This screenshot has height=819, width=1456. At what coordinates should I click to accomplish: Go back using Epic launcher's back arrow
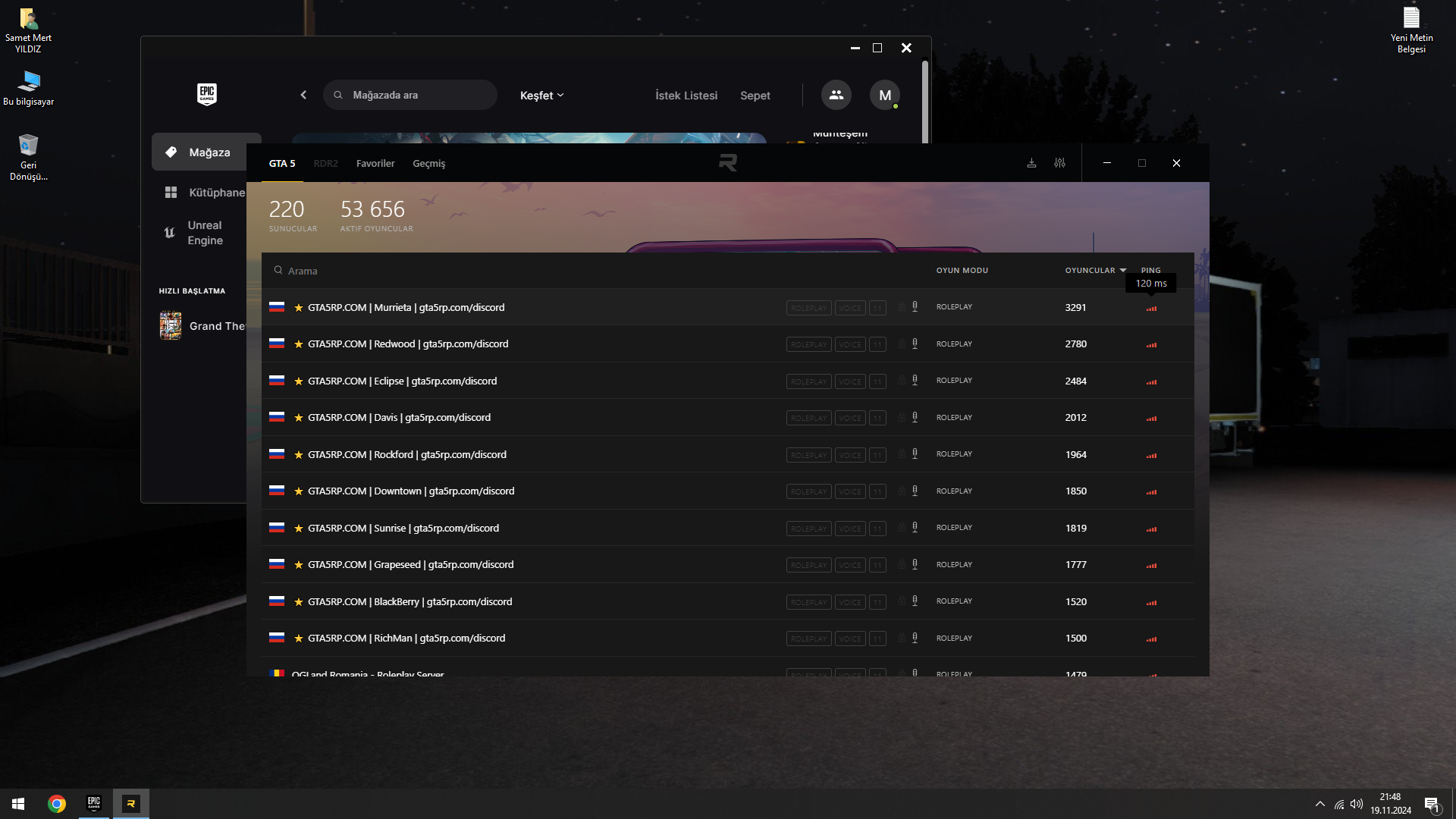pyautogui.click(x=303, y=95)
